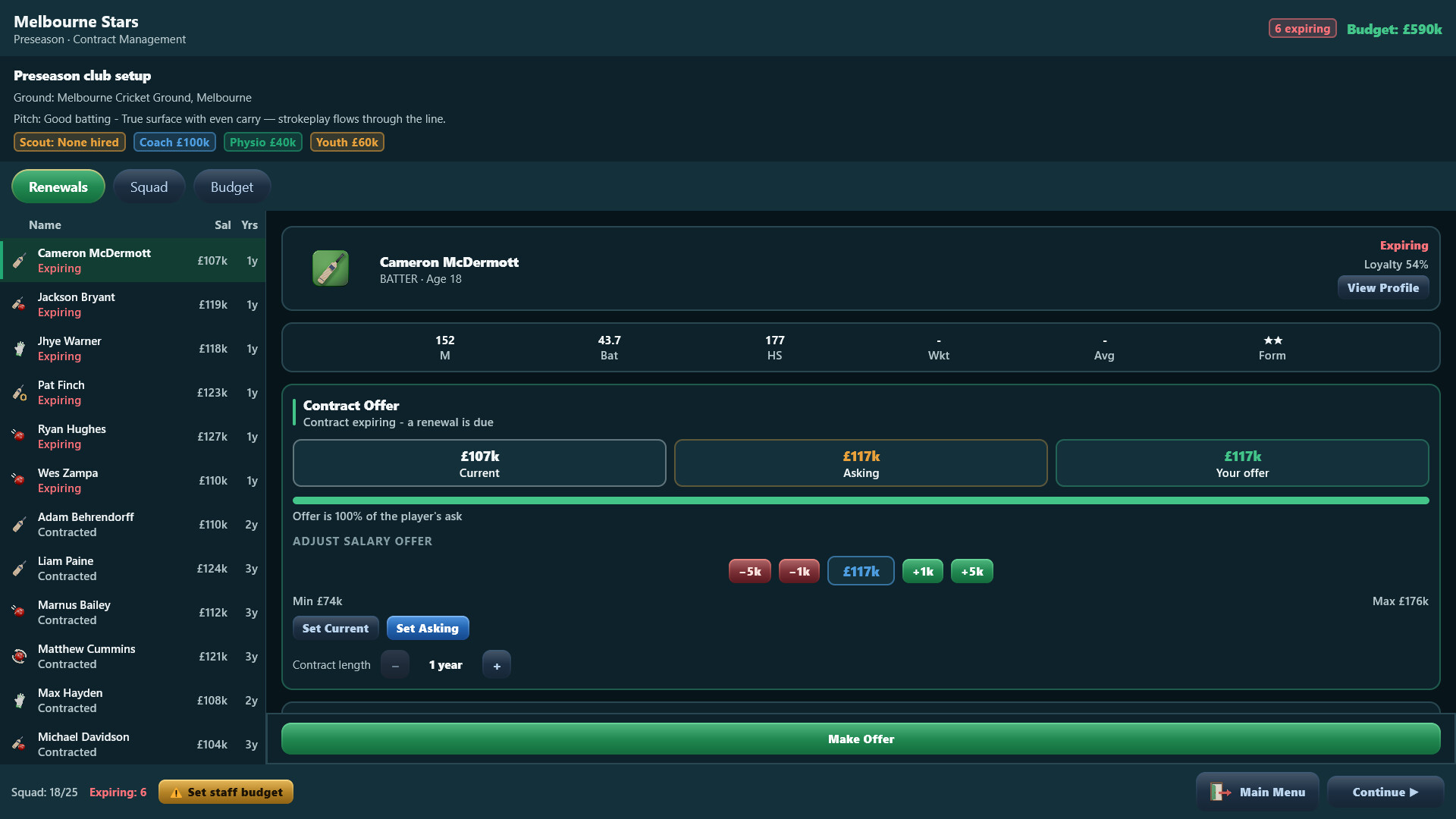Switch to the Squad tab
Viewport: 1456px width, 819px height.
click(149, 187)
